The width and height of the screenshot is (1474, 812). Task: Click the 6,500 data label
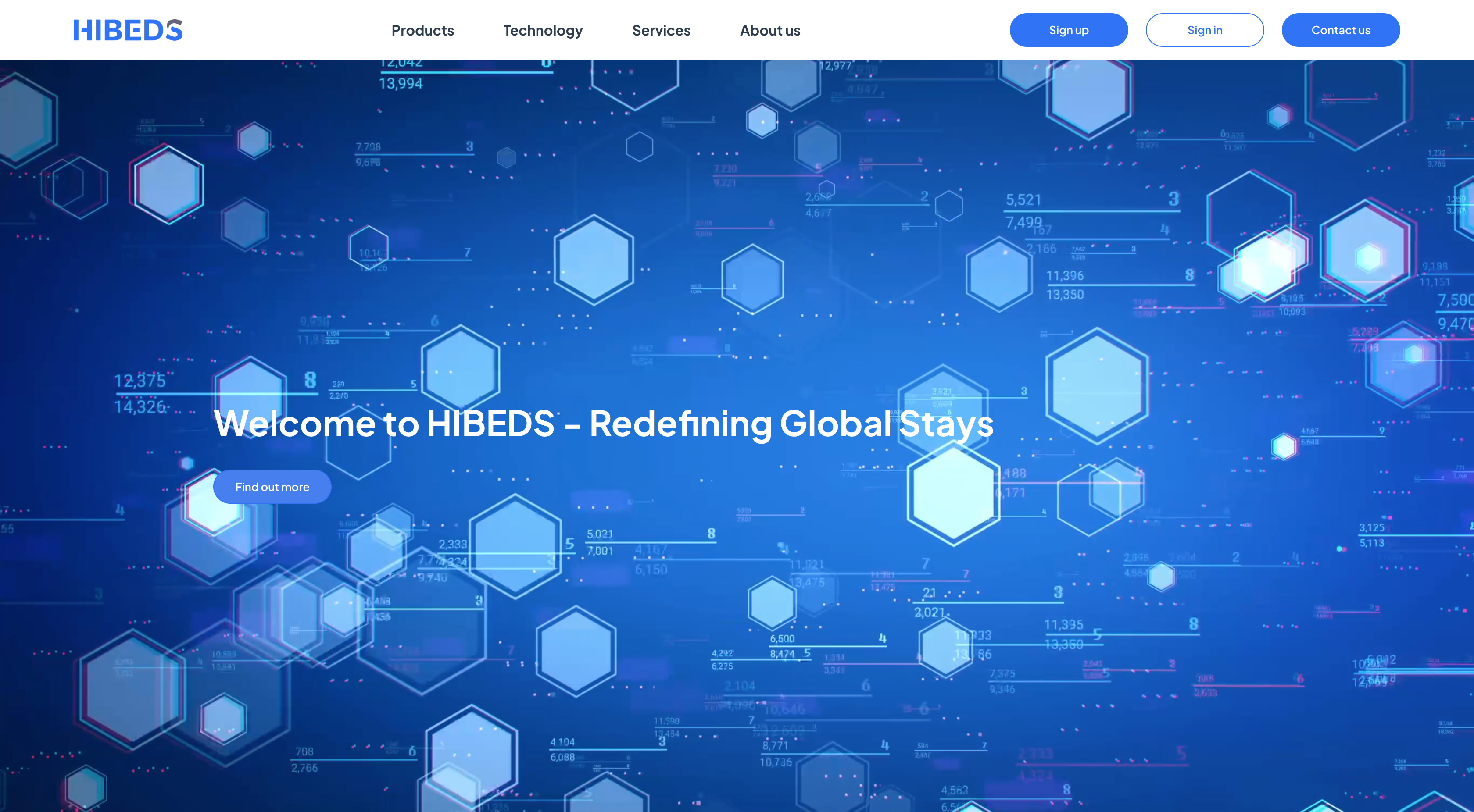click(782, 639)
